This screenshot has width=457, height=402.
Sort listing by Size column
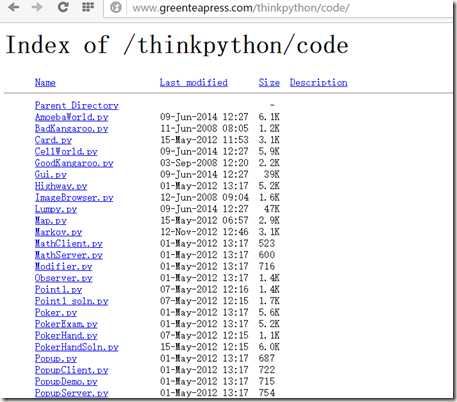pyautogui.click(x=269, y=83)
